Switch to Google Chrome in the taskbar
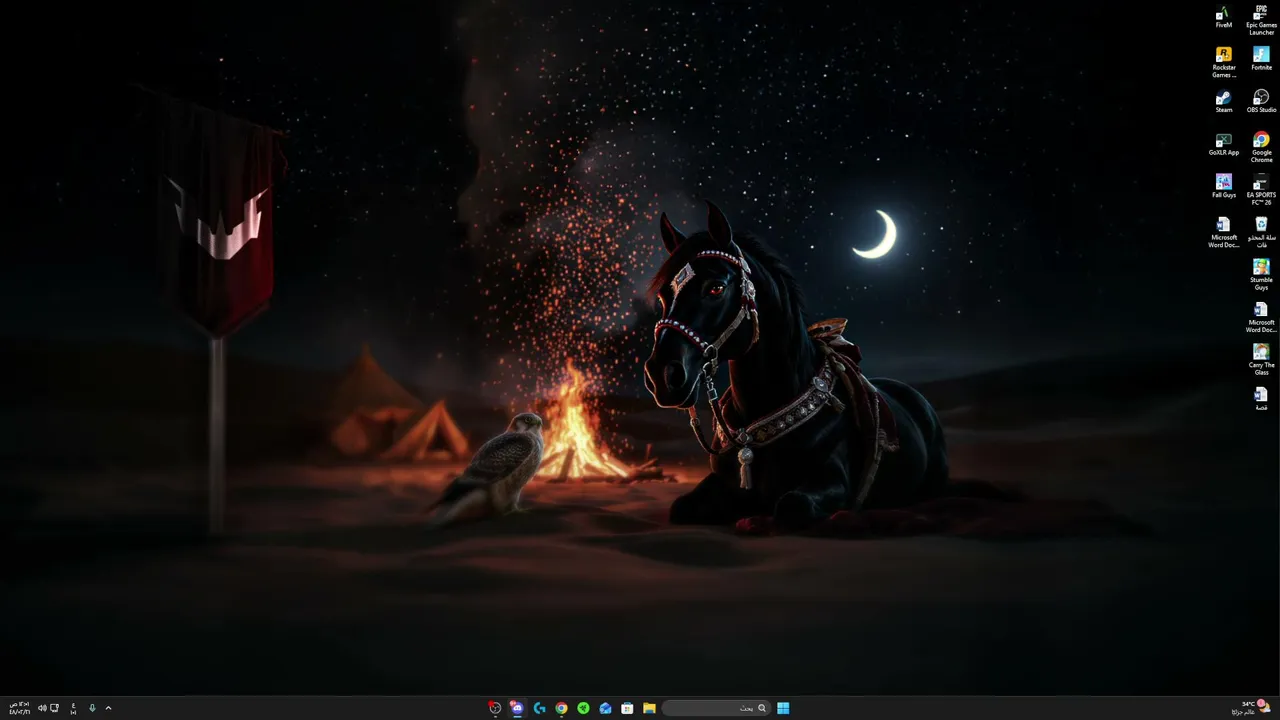Viewport: 1280px width, 720px height. click(561, 708)
